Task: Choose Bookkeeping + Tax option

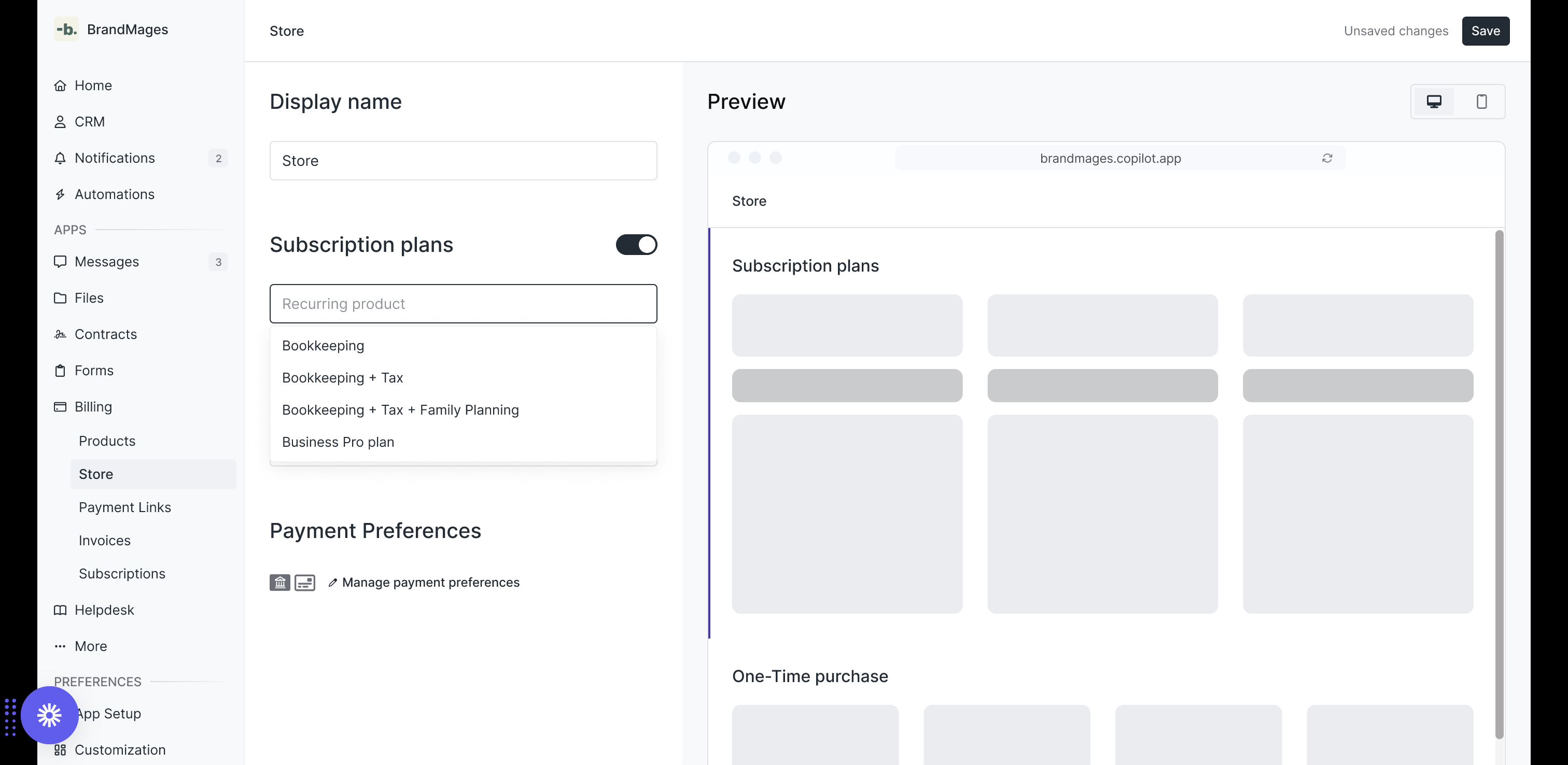Action: click(463, 378)
